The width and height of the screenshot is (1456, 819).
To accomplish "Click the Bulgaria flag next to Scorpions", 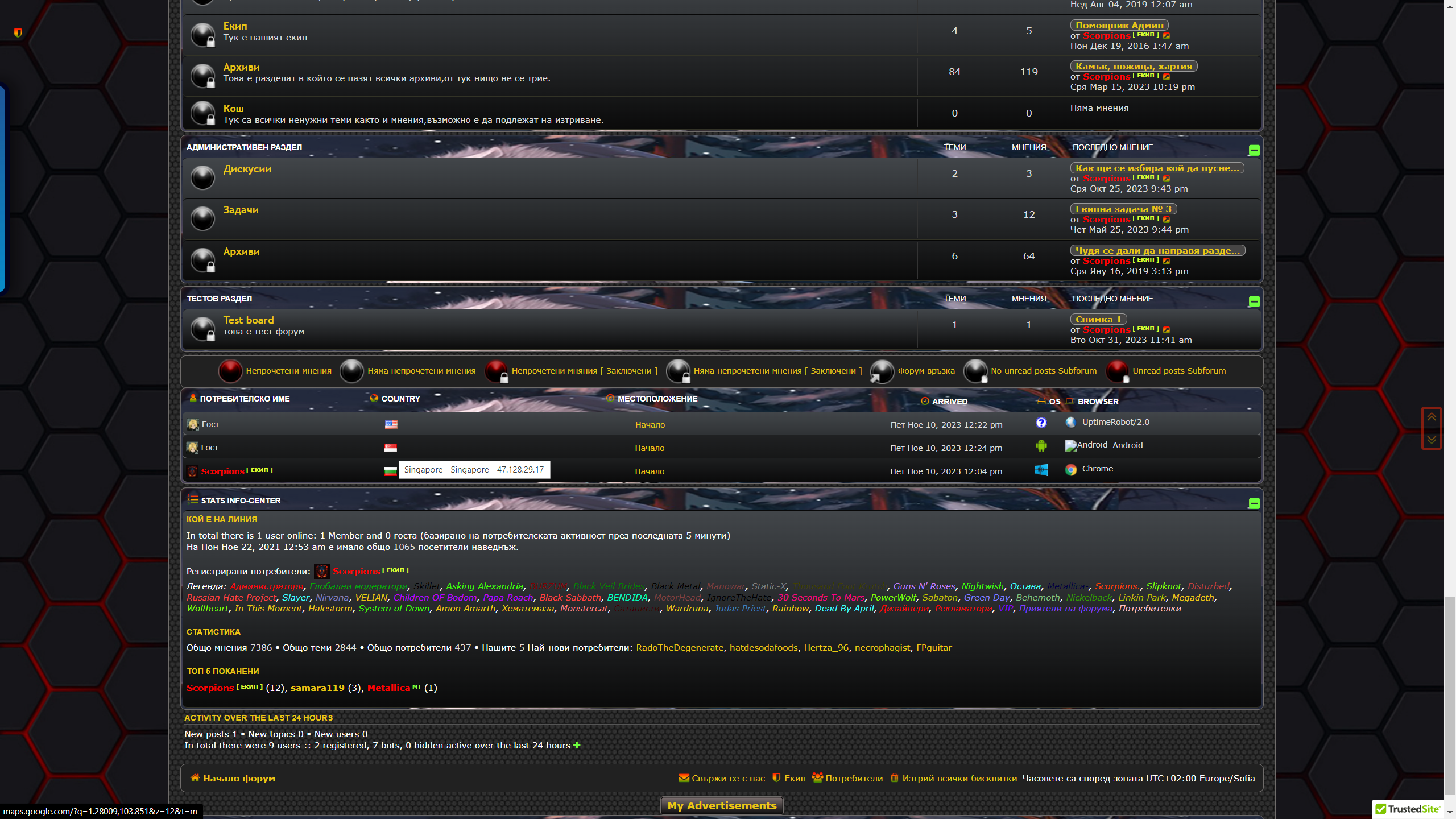I will pyautogui.click(x=390, y=471).
